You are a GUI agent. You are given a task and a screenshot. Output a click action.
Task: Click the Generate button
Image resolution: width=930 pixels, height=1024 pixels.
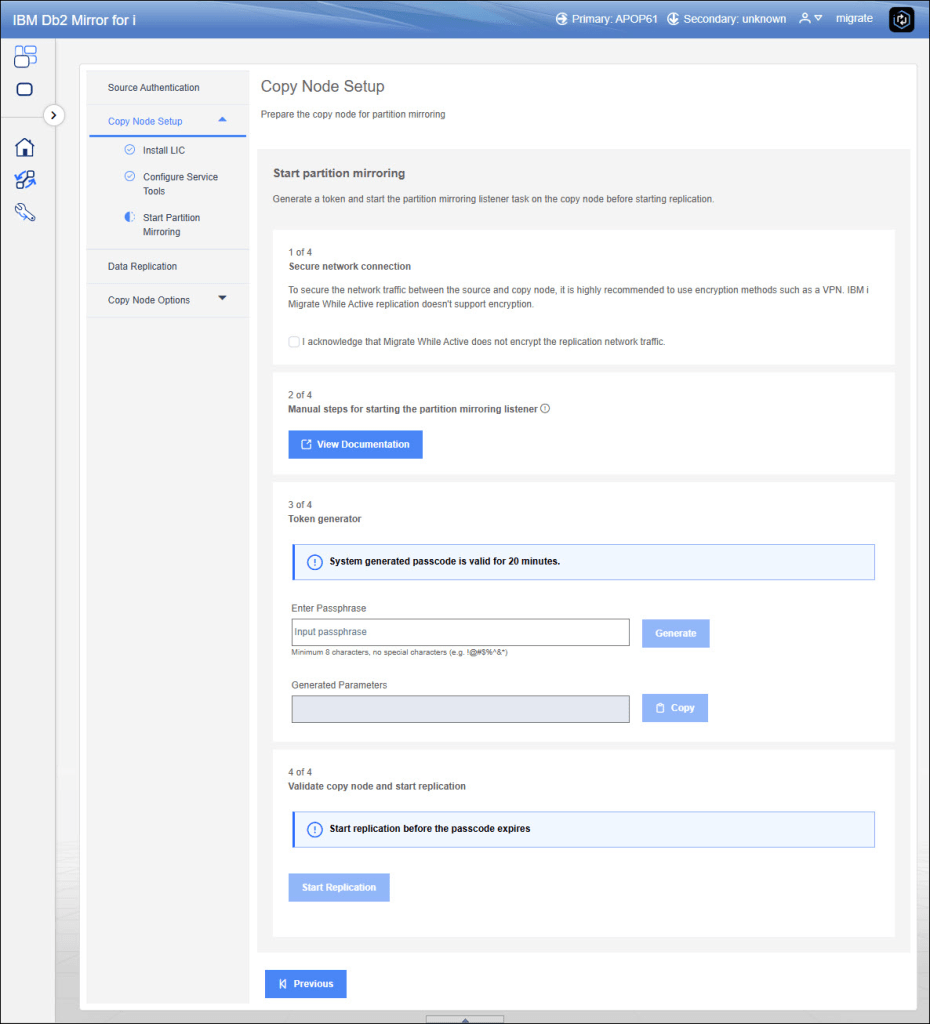675,633
